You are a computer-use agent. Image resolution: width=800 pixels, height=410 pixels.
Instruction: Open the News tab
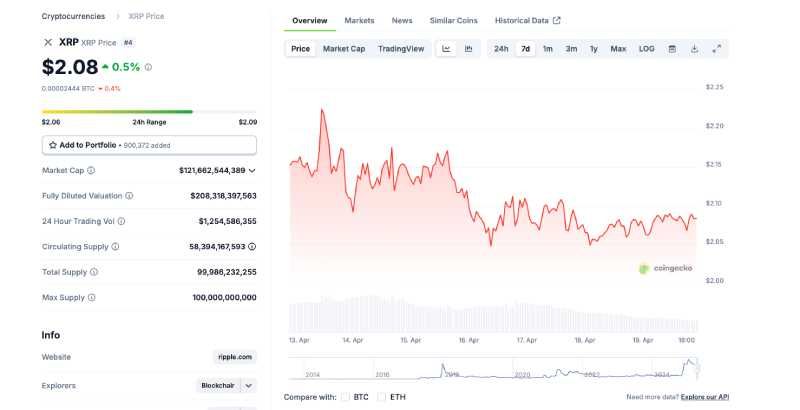[402, 20]
